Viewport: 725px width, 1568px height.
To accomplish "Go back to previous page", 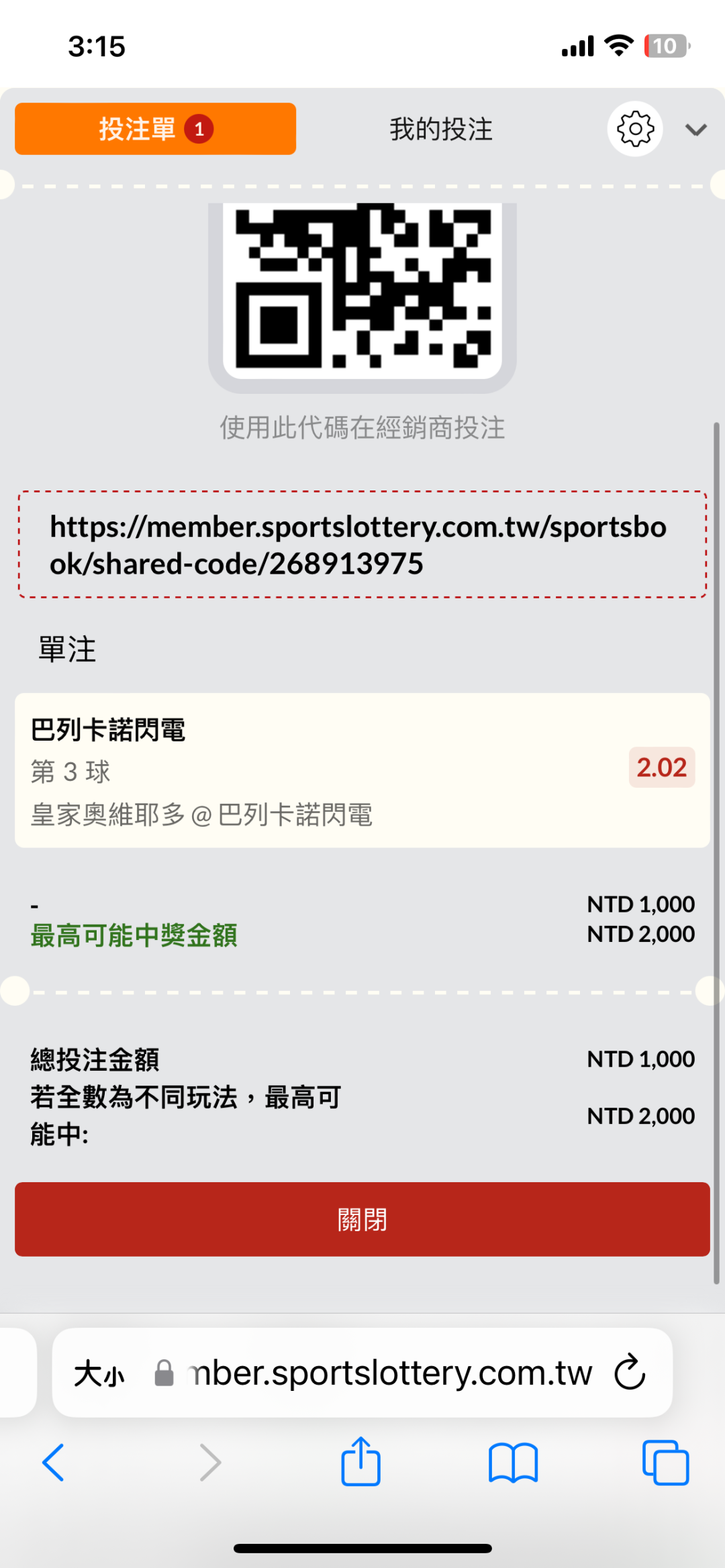I will [53, 1463].
